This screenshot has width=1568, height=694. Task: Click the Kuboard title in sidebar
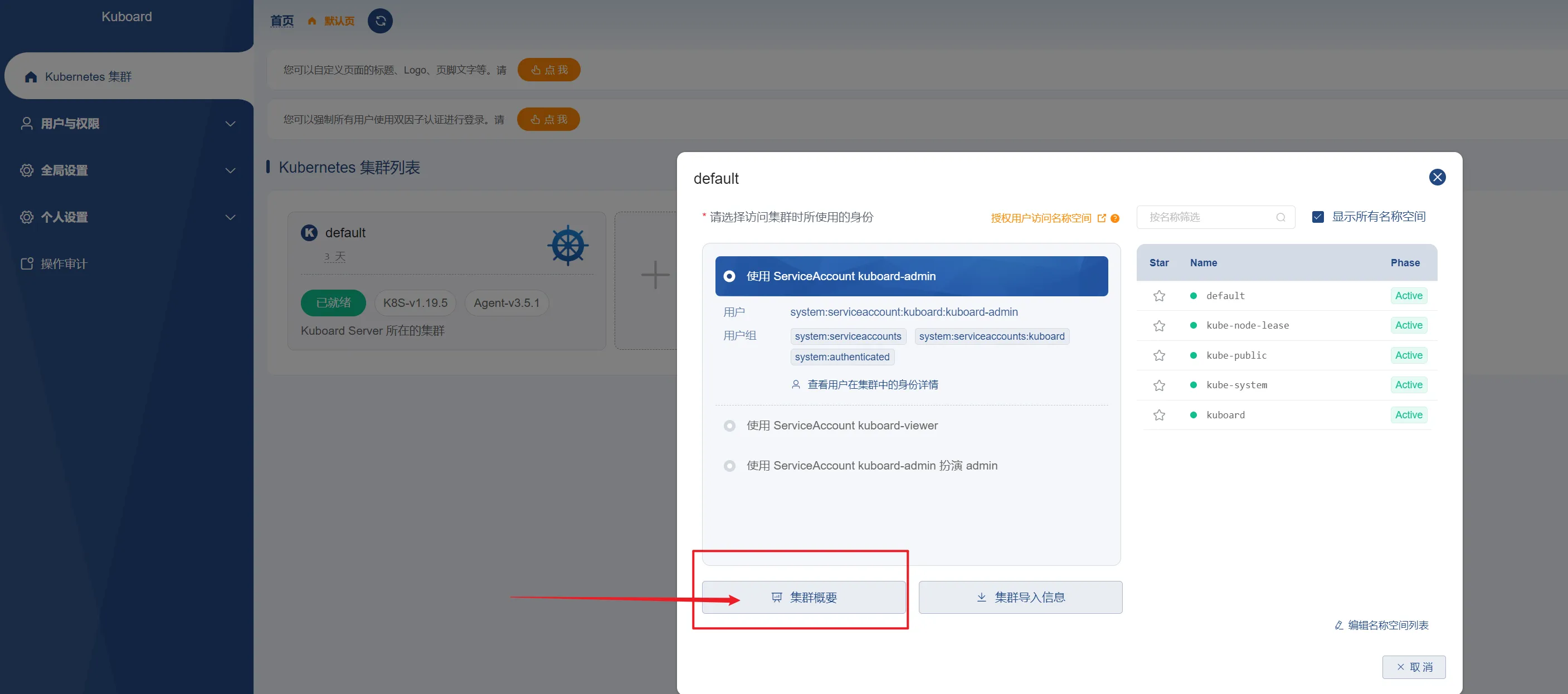click(x=126, y=16)
